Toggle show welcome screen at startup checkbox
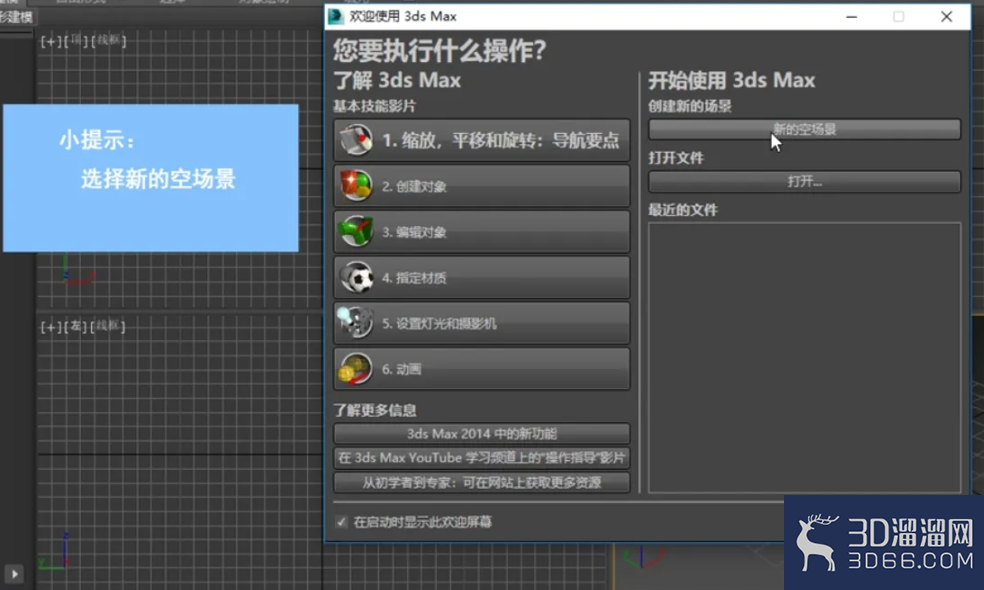 341,522
